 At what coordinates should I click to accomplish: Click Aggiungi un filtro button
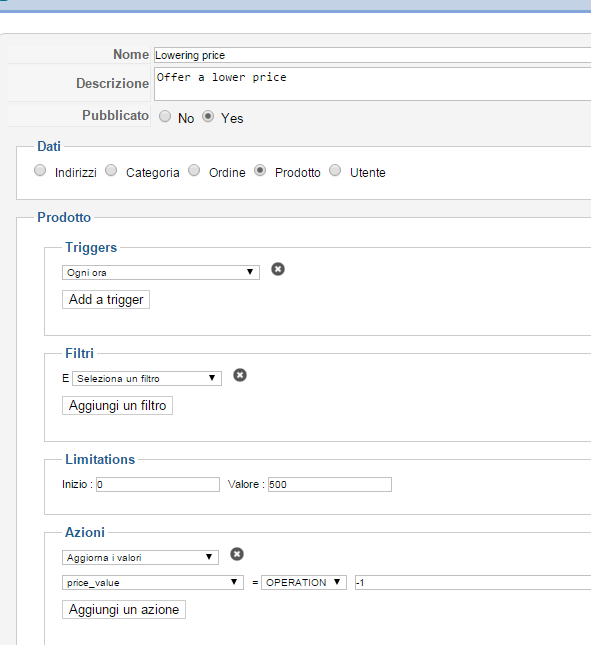coord(117,406)
